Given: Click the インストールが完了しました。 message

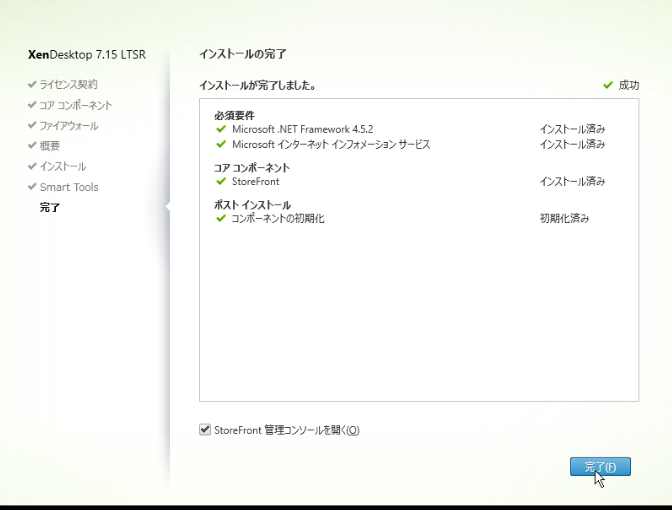Looking at the screenshot, I should 258,85.
